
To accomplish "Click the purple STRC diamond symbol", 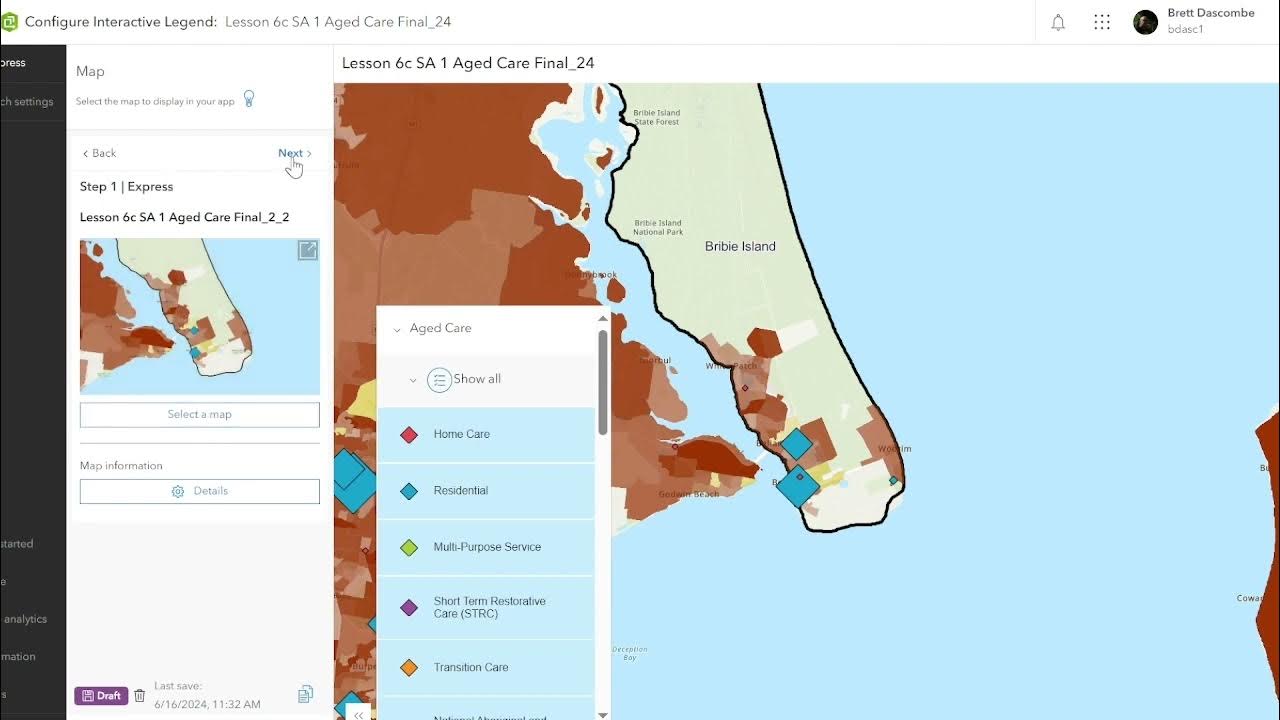I will [409, 608].
